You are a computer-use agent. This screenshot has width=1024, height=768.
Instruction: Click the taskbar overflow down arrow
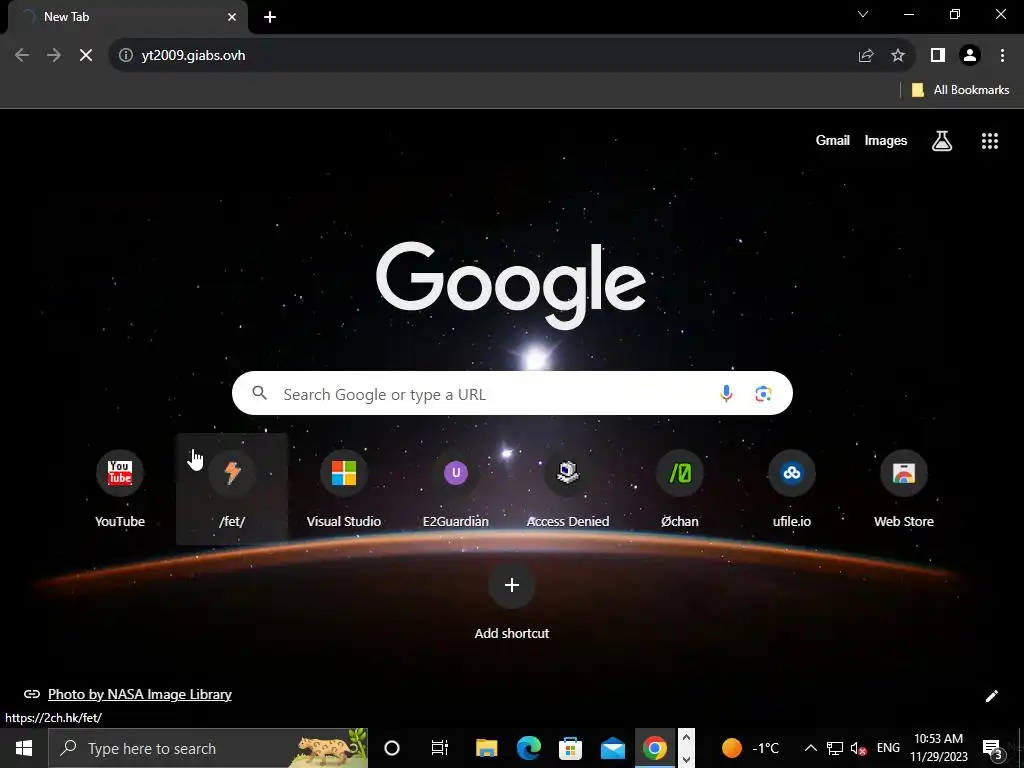[686, 760]
